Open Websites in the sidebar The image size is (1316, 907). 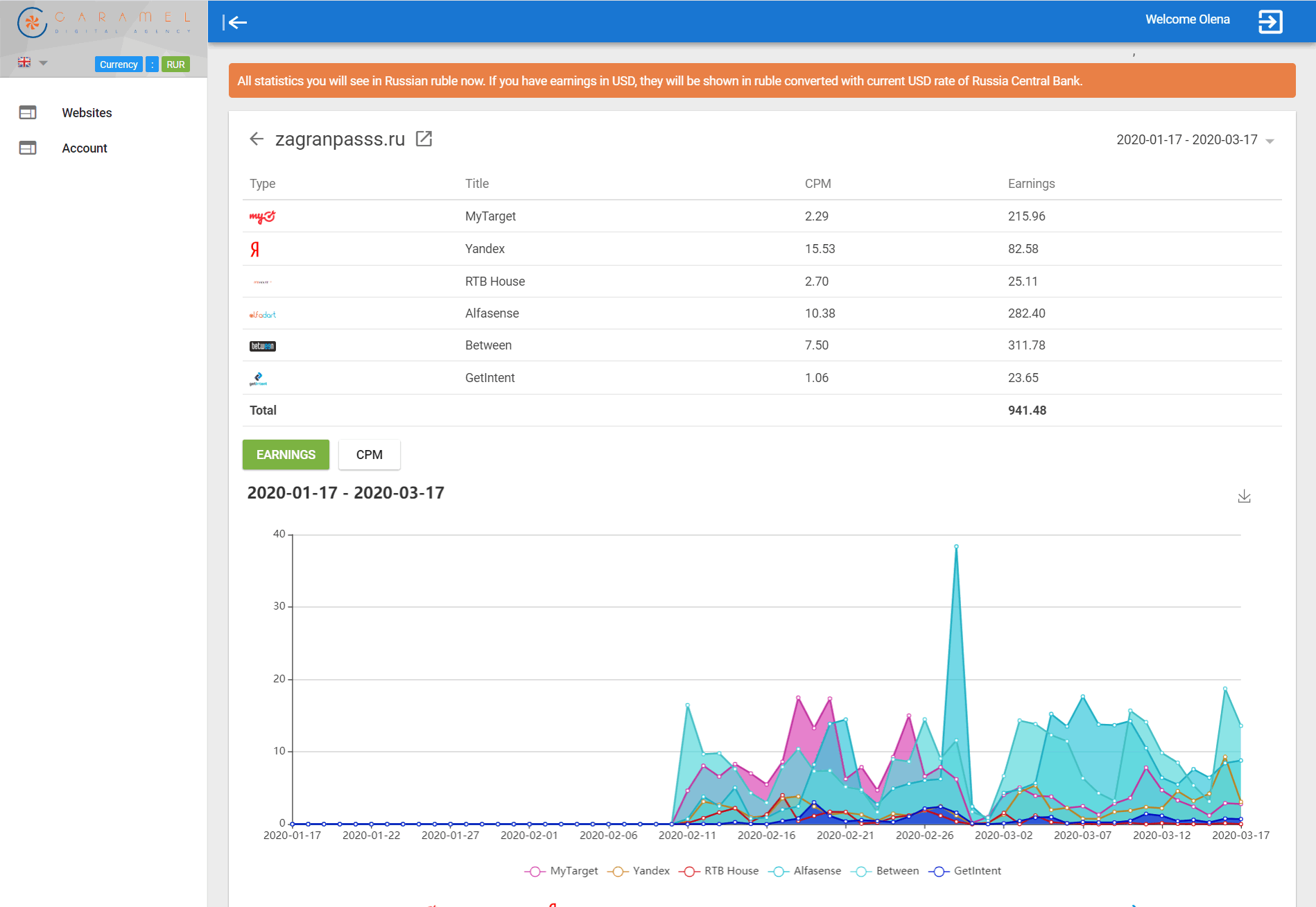[87, 113]
